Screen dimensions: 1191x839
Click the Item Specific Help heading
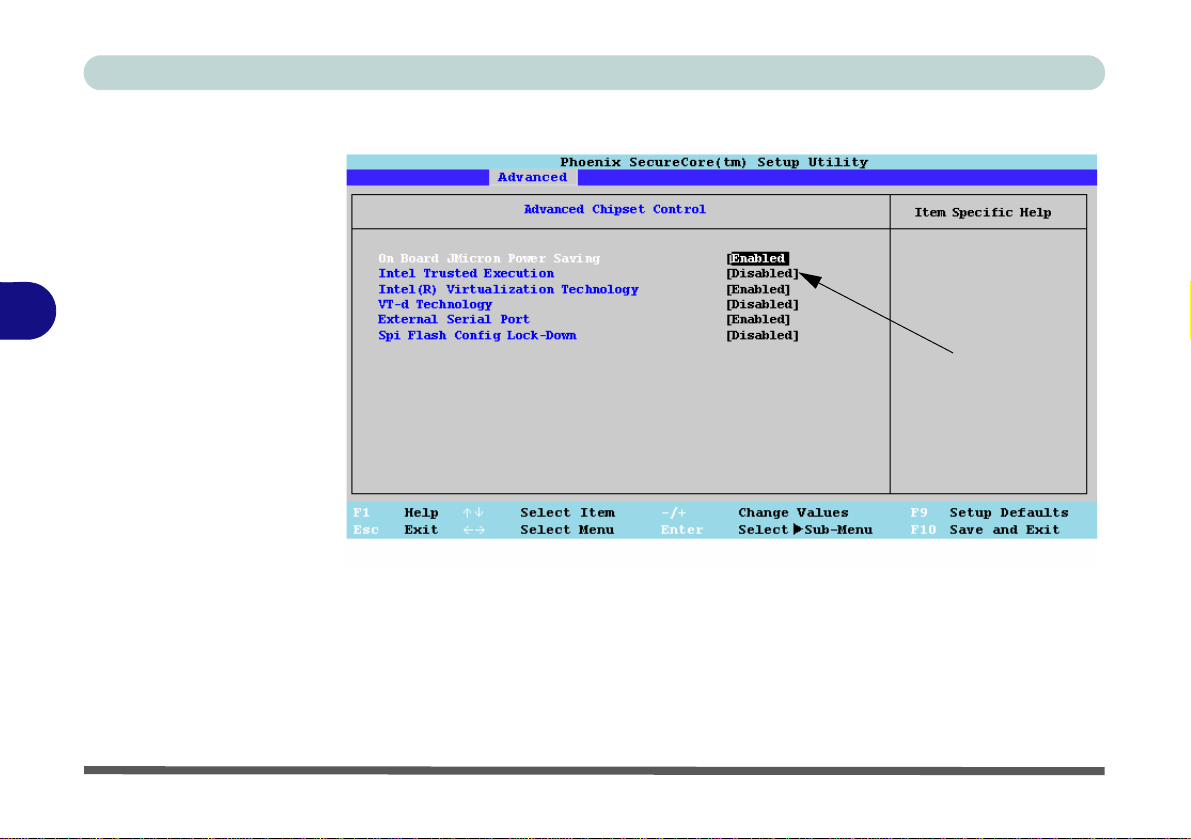[983, 213]
